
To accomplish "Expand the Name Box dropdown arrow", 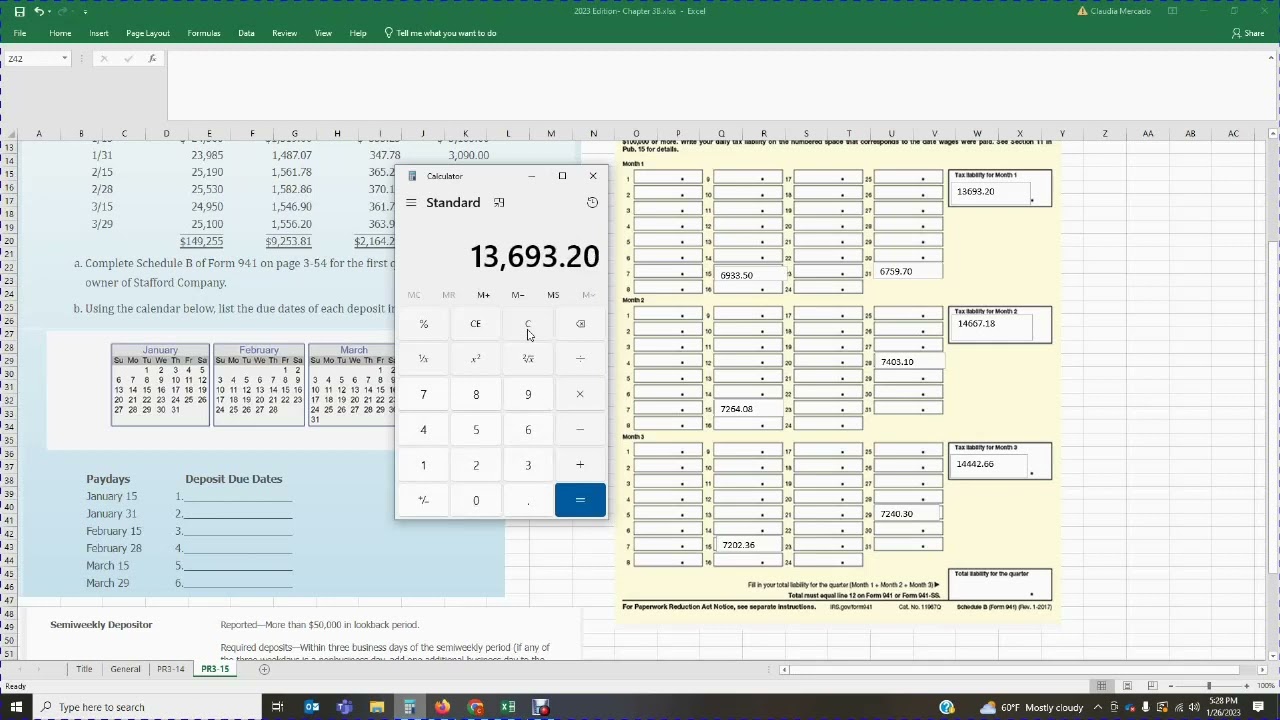I will (64, 59).
